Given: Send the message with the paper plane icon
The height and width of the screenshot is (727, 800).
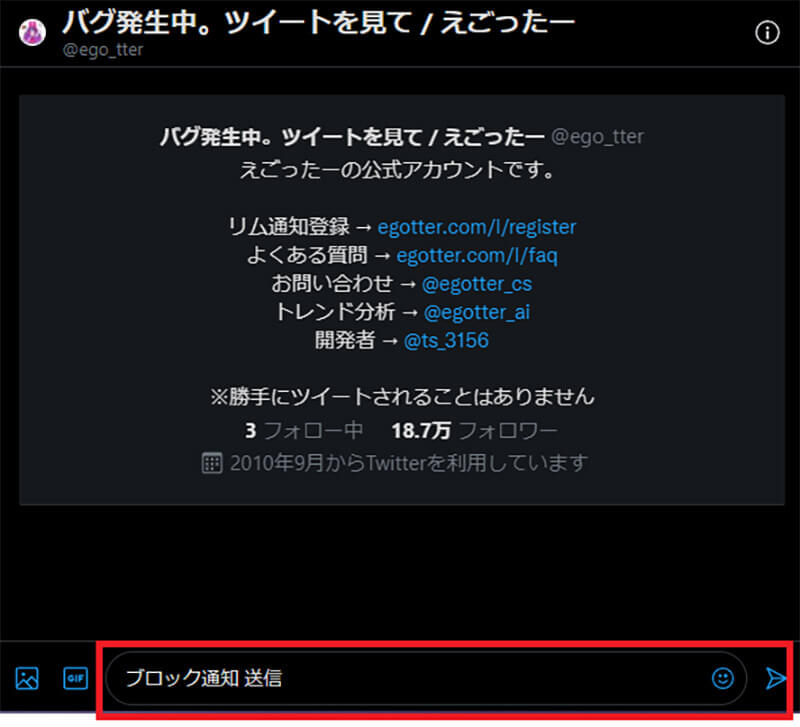Looking at the screenshot, I should pos(776,679).
